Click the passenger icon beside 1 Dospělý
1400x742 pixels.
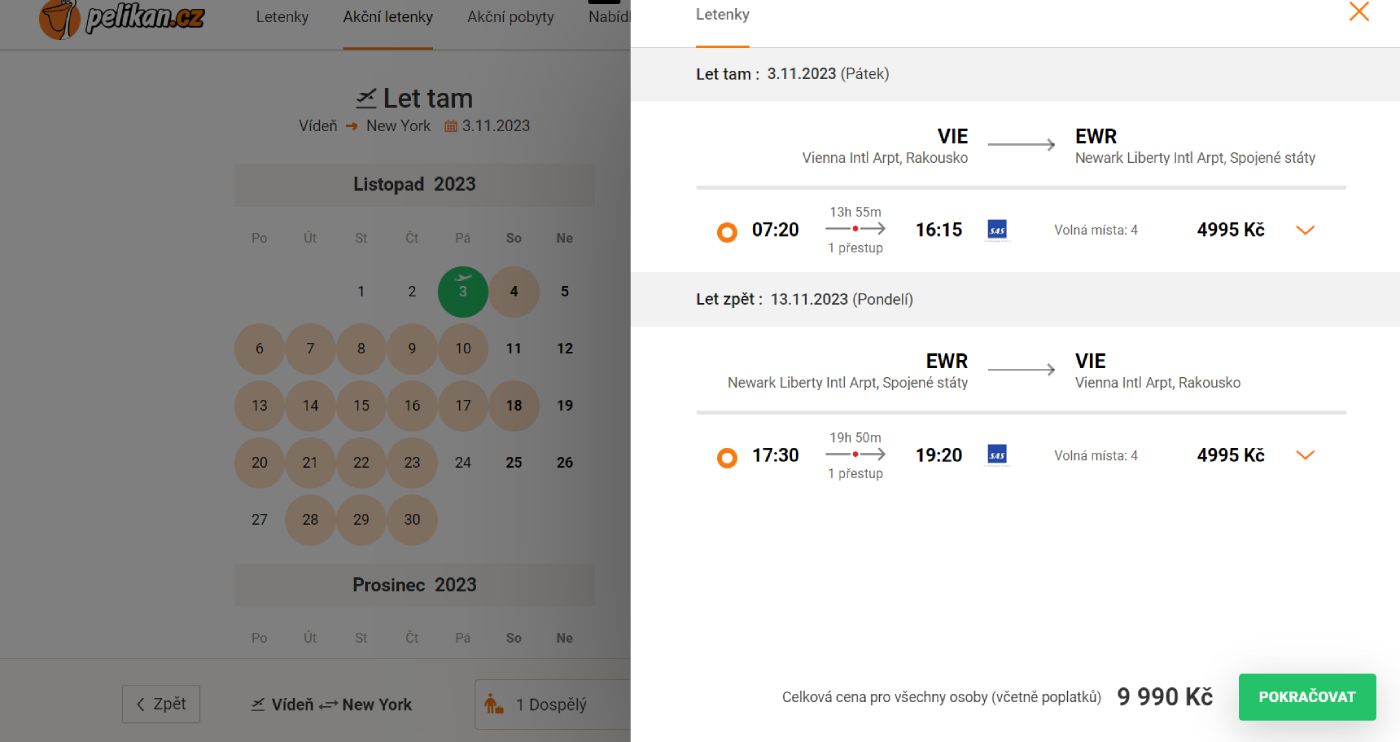494,704
